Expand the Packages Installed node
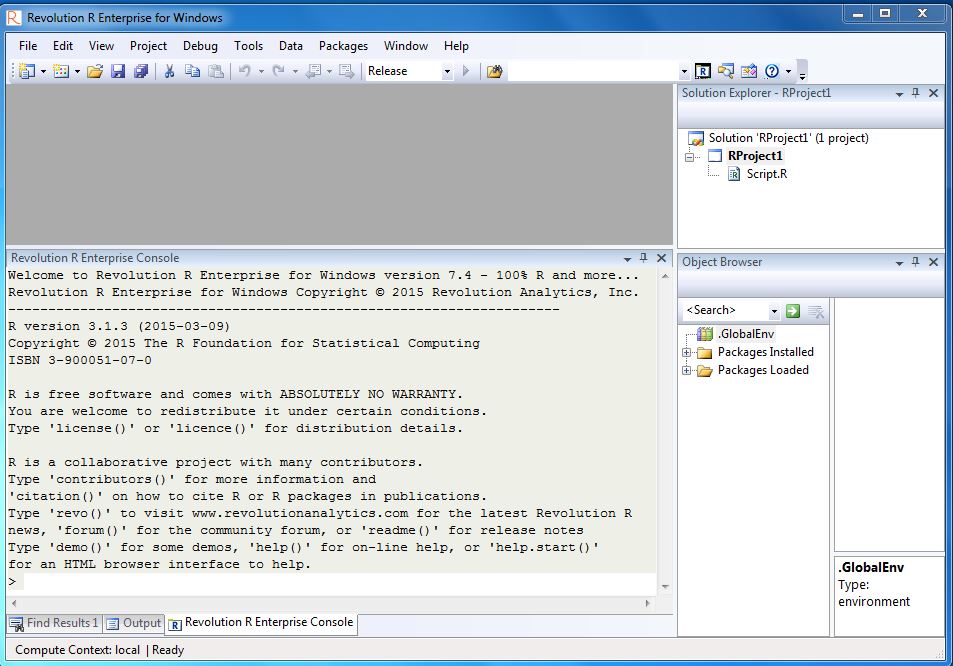The image size is (953, 666). (x=686, y=352)
